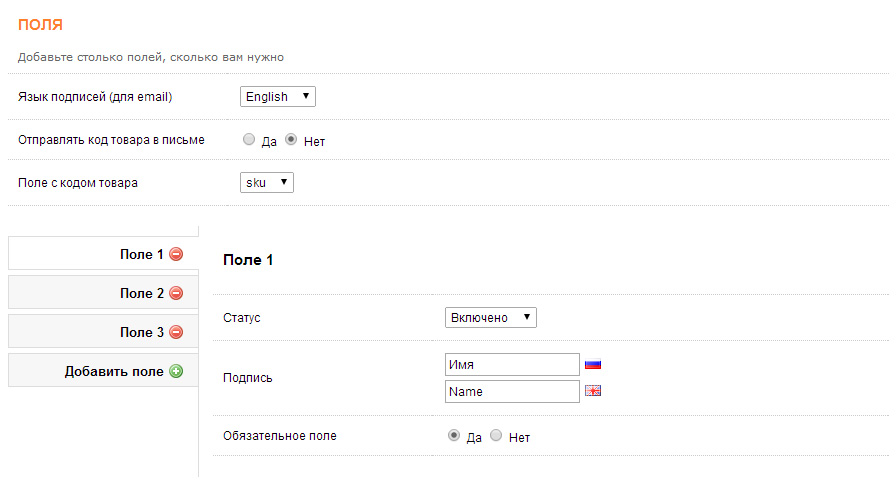Click the Russian flag icon beside Имя

point(593,365)
